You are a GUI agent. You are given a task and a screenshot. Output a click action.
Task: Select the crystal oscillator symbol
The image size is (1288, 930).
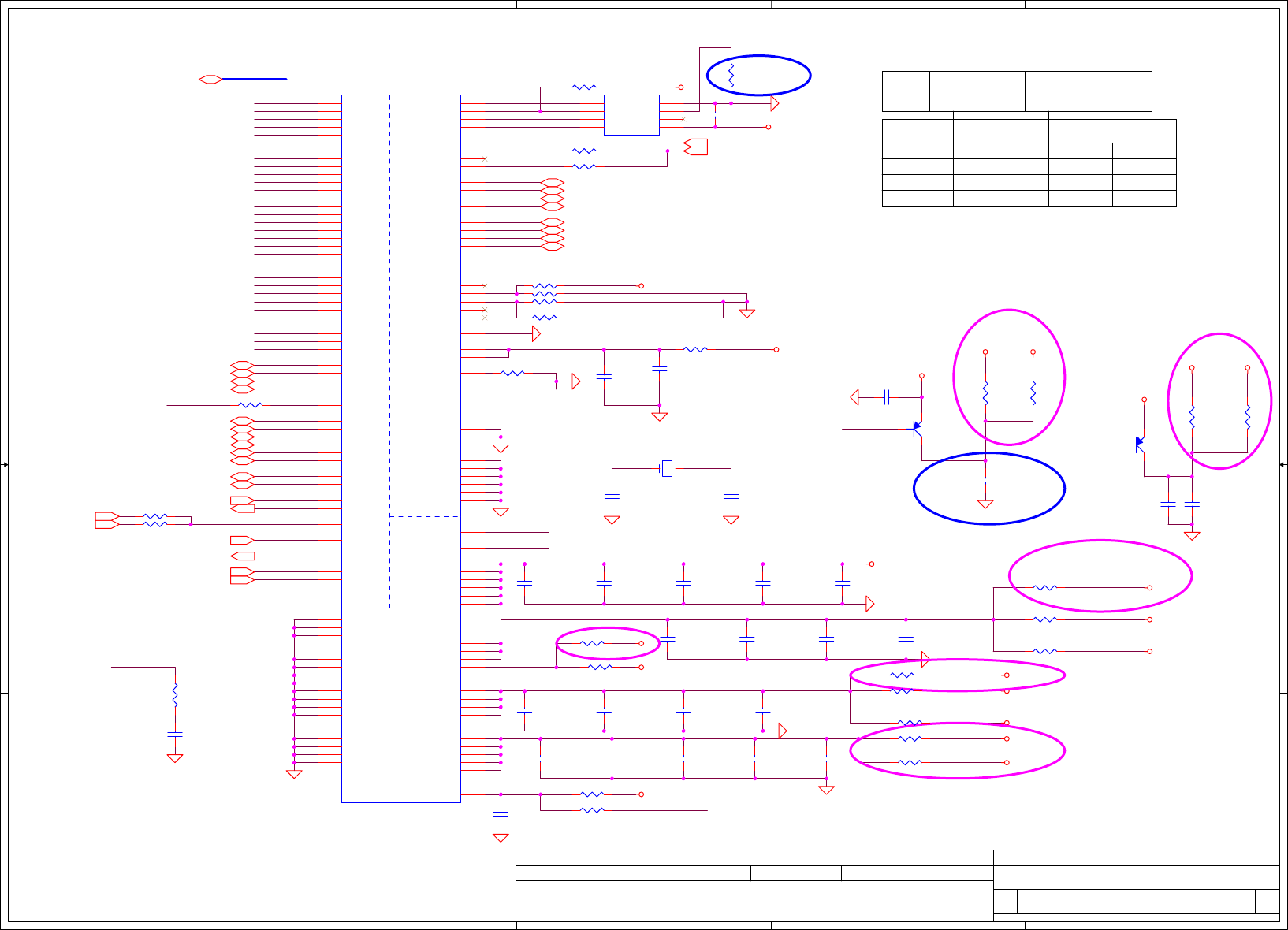click(x=668, y=469)
